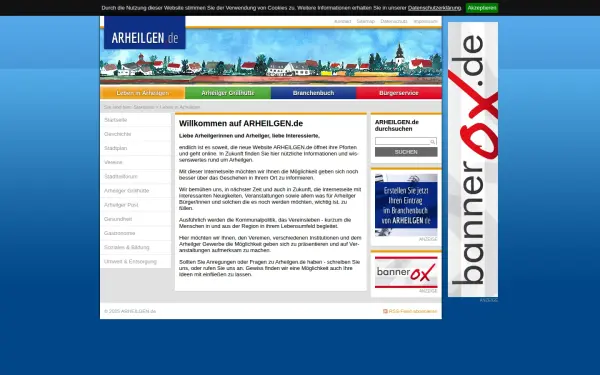Screen dimensions: 600x375
Task: Click the ARHEILGEN.de logo
Action: (x=145, y=33)
